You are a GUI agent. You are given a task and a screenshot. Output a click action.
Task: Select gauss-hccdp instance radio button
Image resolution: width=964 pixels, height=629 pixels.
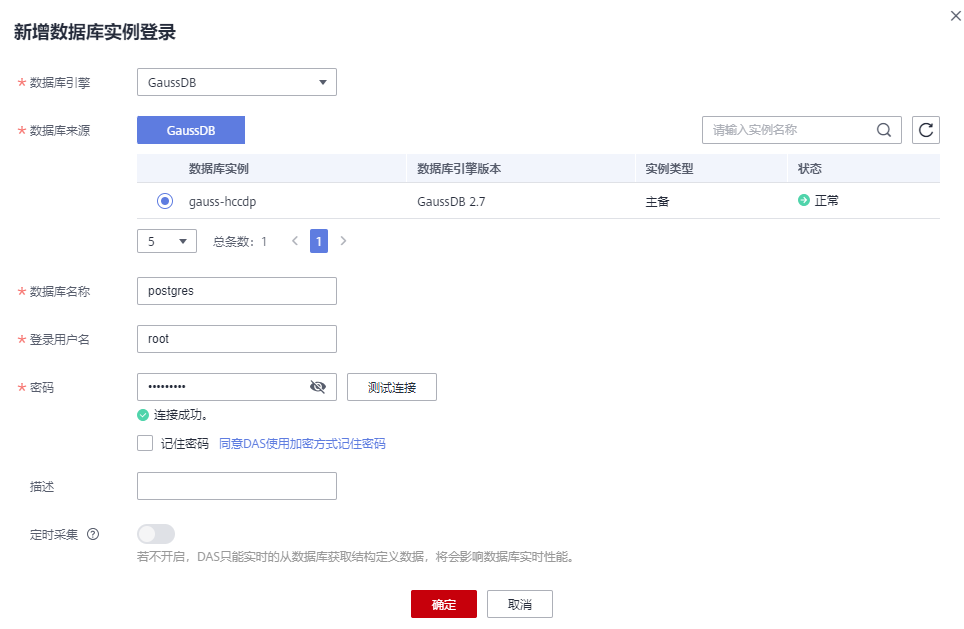(165, 201)
